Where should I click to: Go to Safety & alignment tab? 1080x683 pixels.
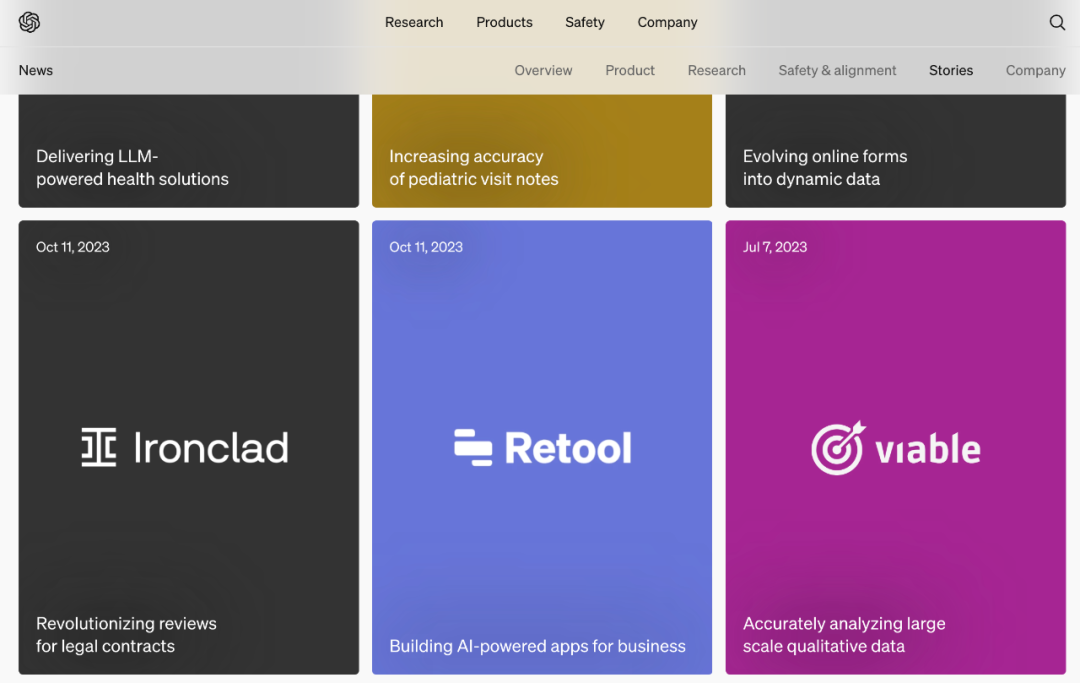(x=837, y=70)
